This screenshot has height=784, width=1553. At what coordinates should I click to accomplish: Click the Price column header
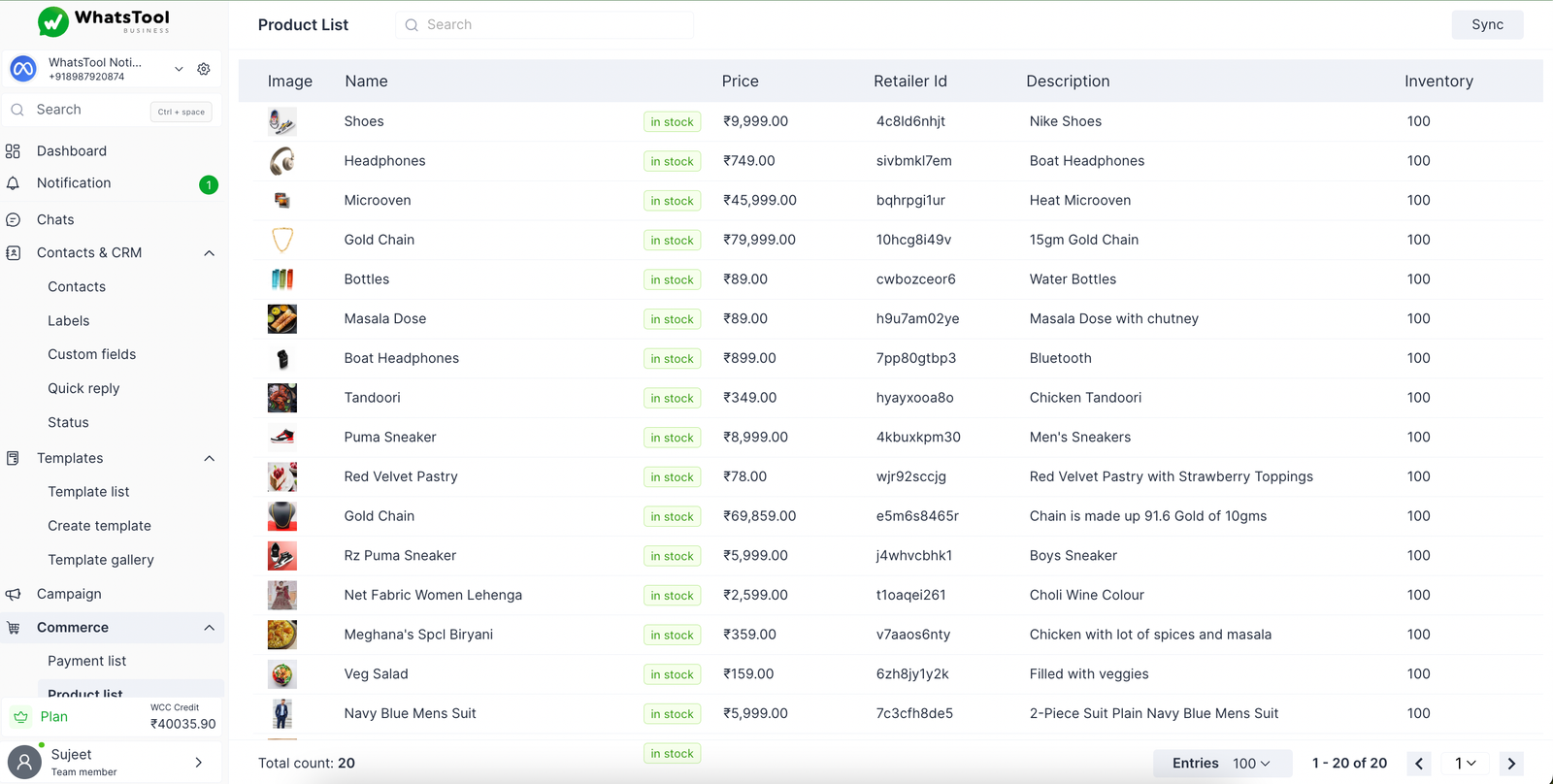741,82
